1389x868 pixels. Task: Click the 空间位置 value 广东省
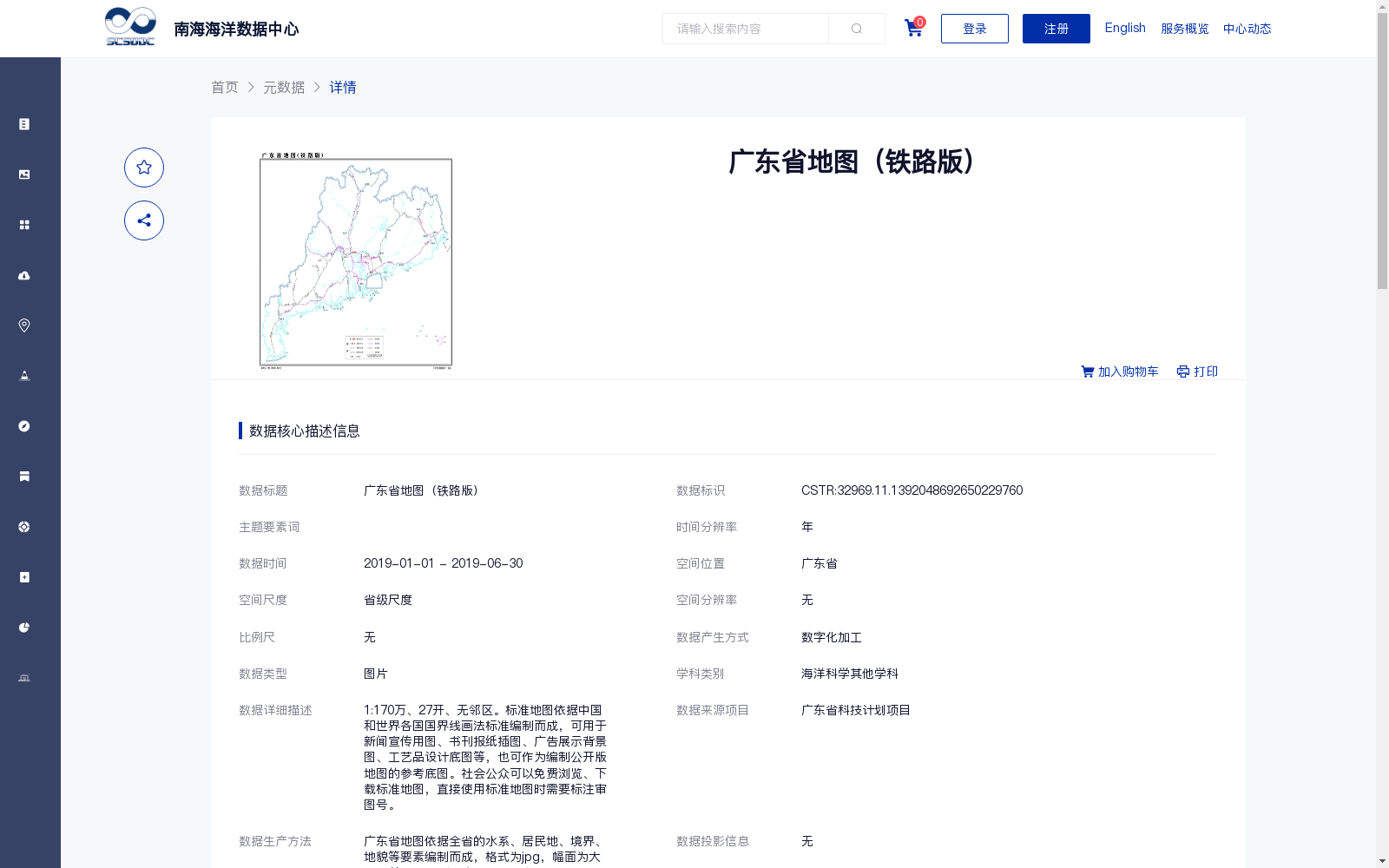point(820,563)
